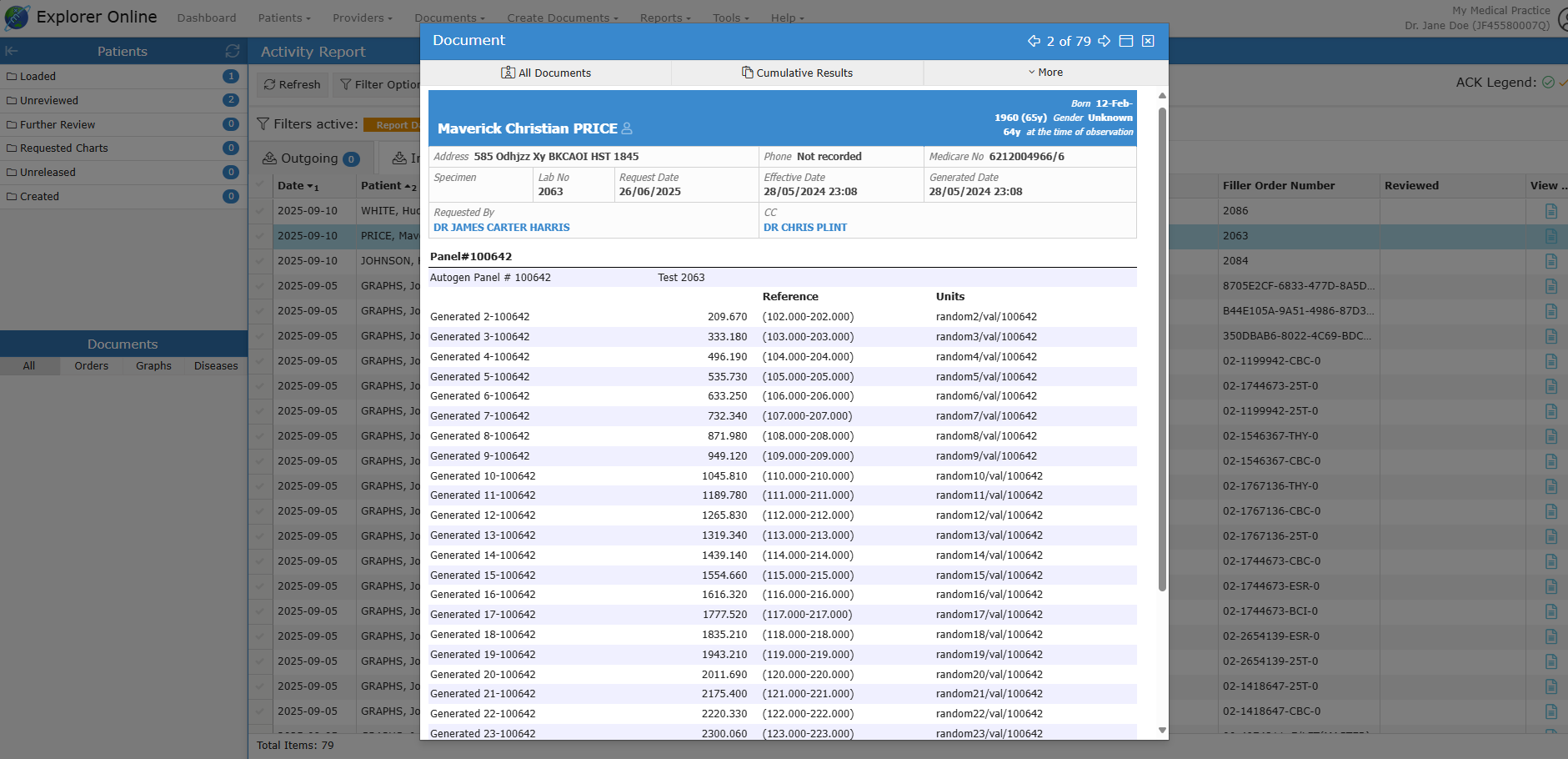Select the Unreviewed folder
Image resolution: width=1568 pixels, height=759 pixels.
(x=123, y=100)
